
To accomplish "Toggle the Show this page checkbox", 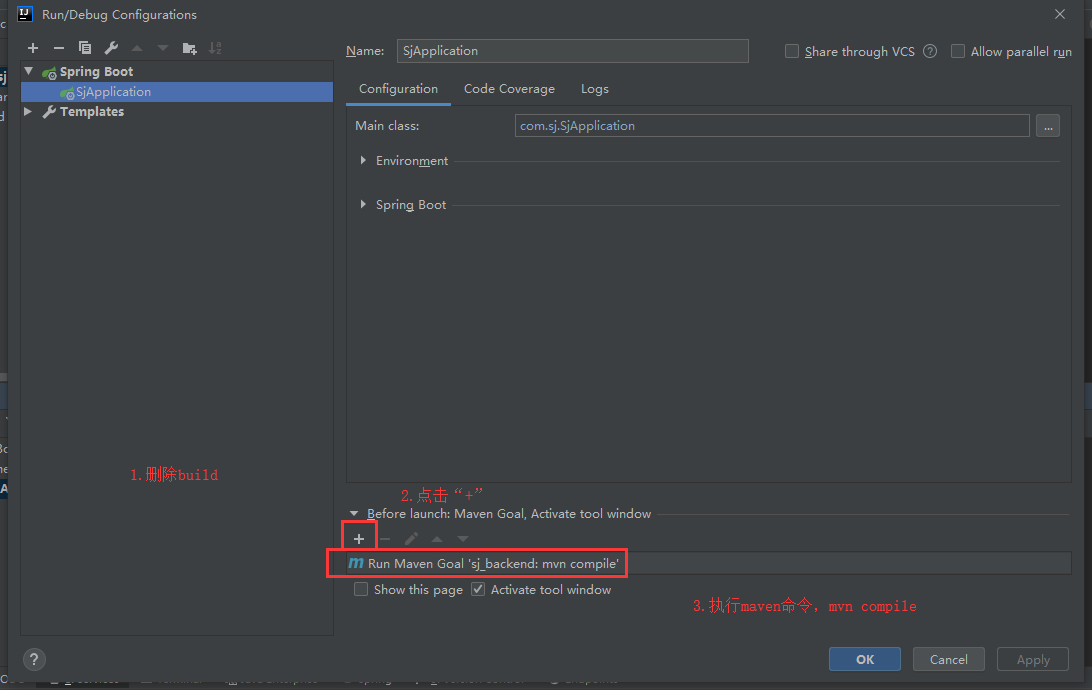I will (361, 590).
